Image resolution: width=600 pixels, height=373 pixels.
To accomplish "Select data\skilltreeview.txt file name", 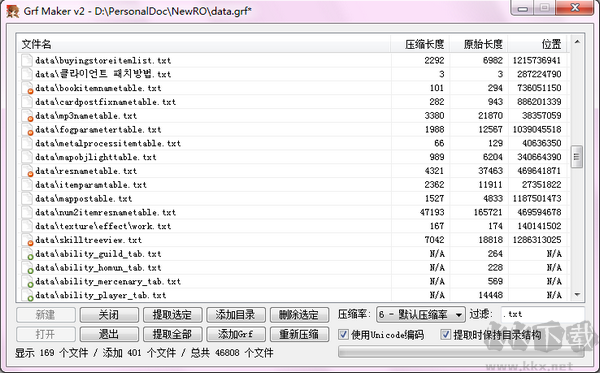I will (x=88, y=240).
